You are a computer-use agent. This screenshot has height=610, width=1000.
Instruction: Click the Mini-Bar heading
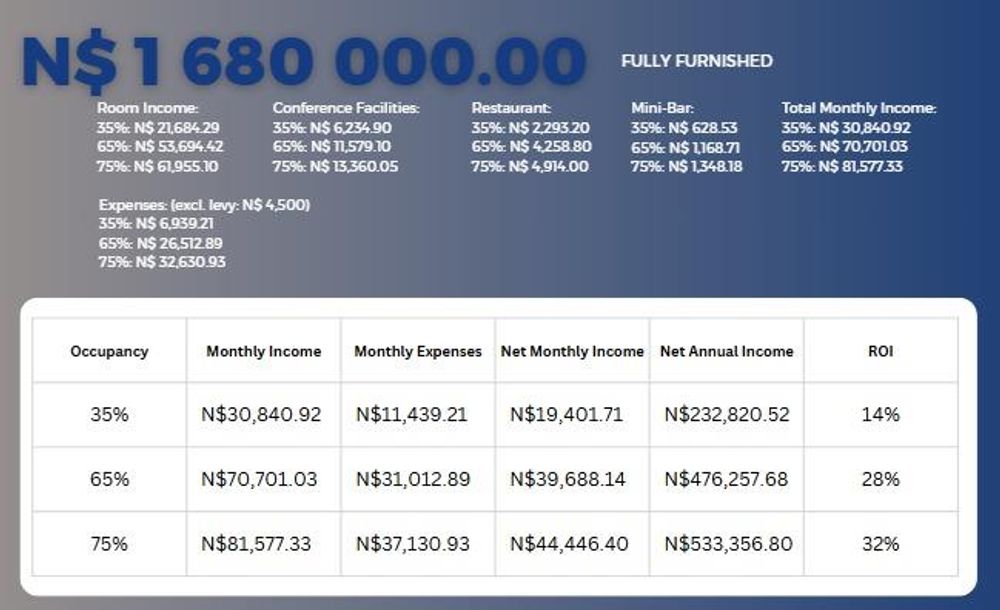click(x=662, y=108)
